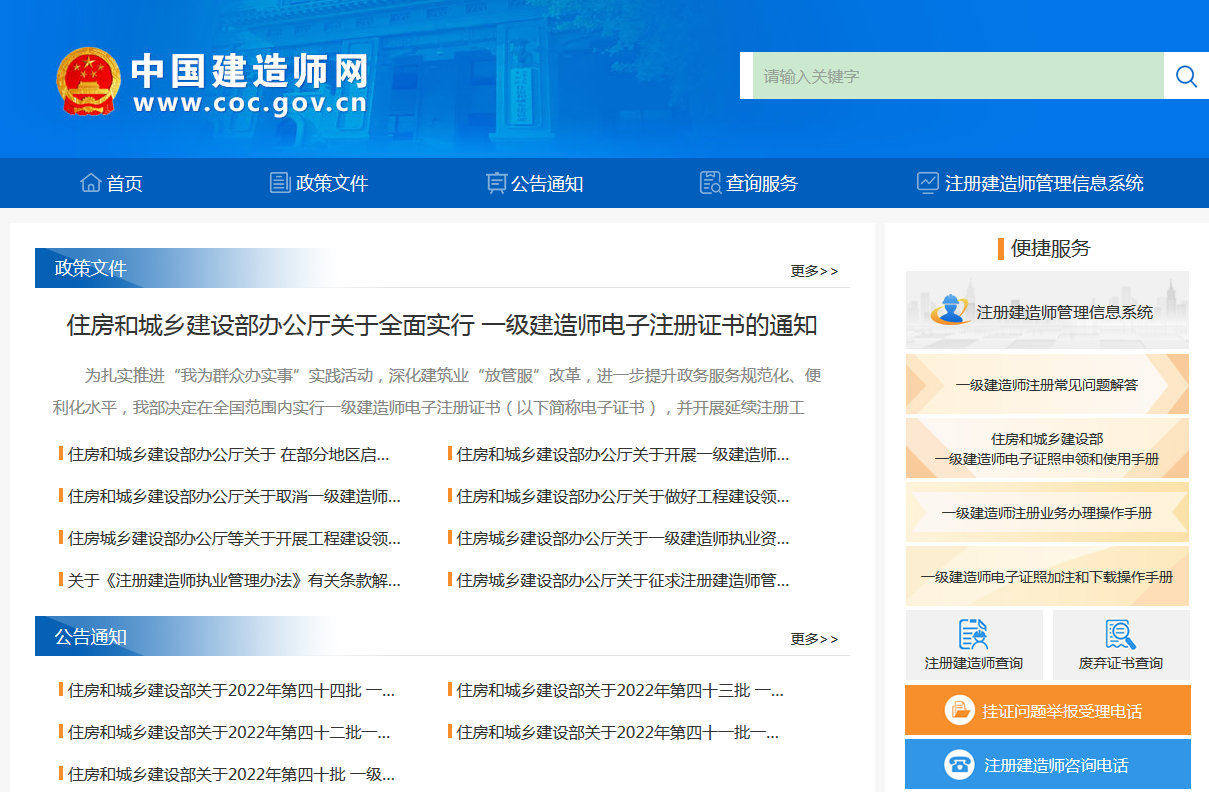This screenshot has width=1209, height=792.
Task: Click 更多>> next to 公告通知 section
Action: [814, 637]
